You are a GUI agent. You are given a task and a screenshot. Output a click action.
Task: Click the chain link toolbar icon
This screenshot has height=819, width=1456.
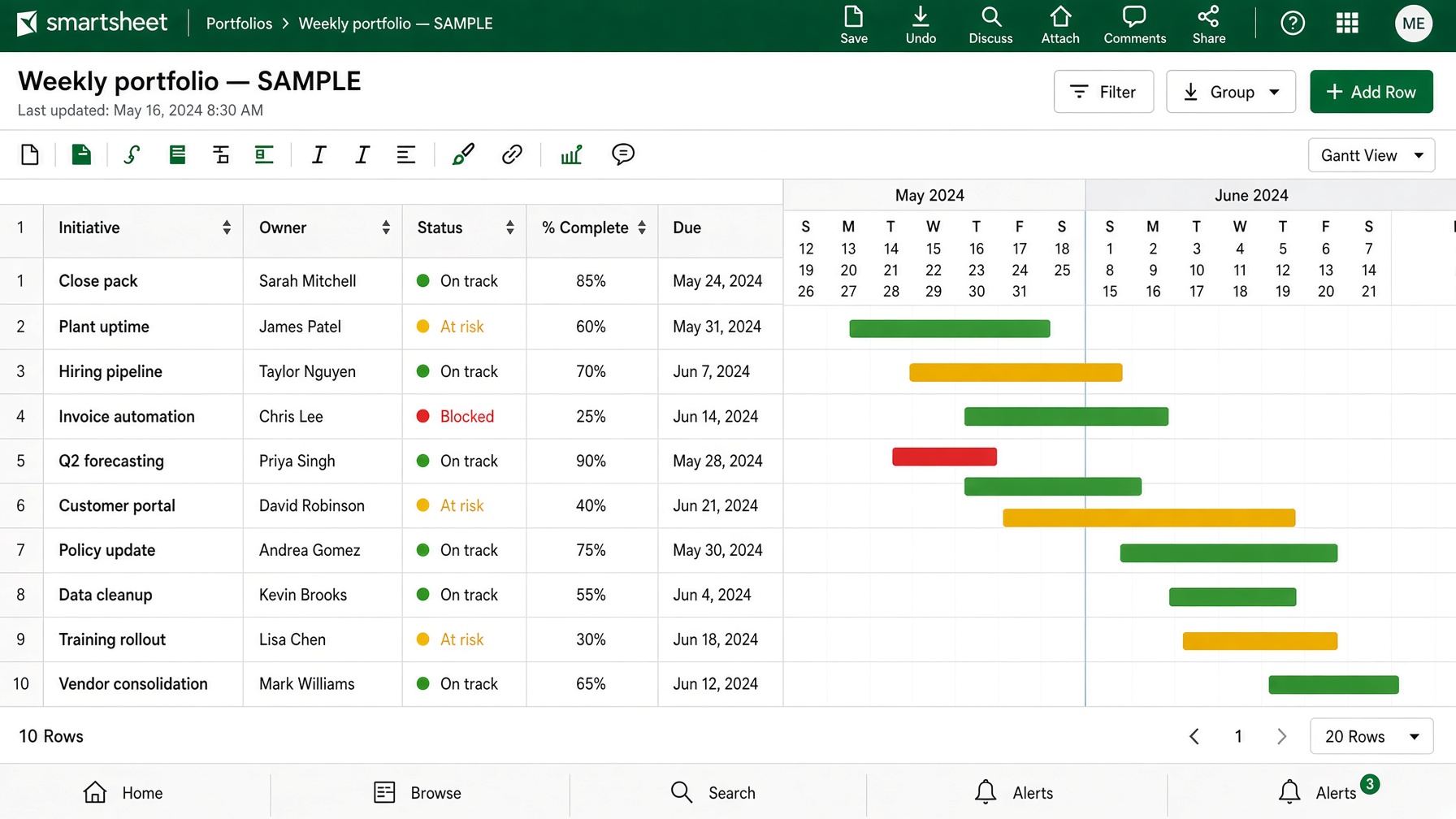pyautogui.click(x=512, y=154)
